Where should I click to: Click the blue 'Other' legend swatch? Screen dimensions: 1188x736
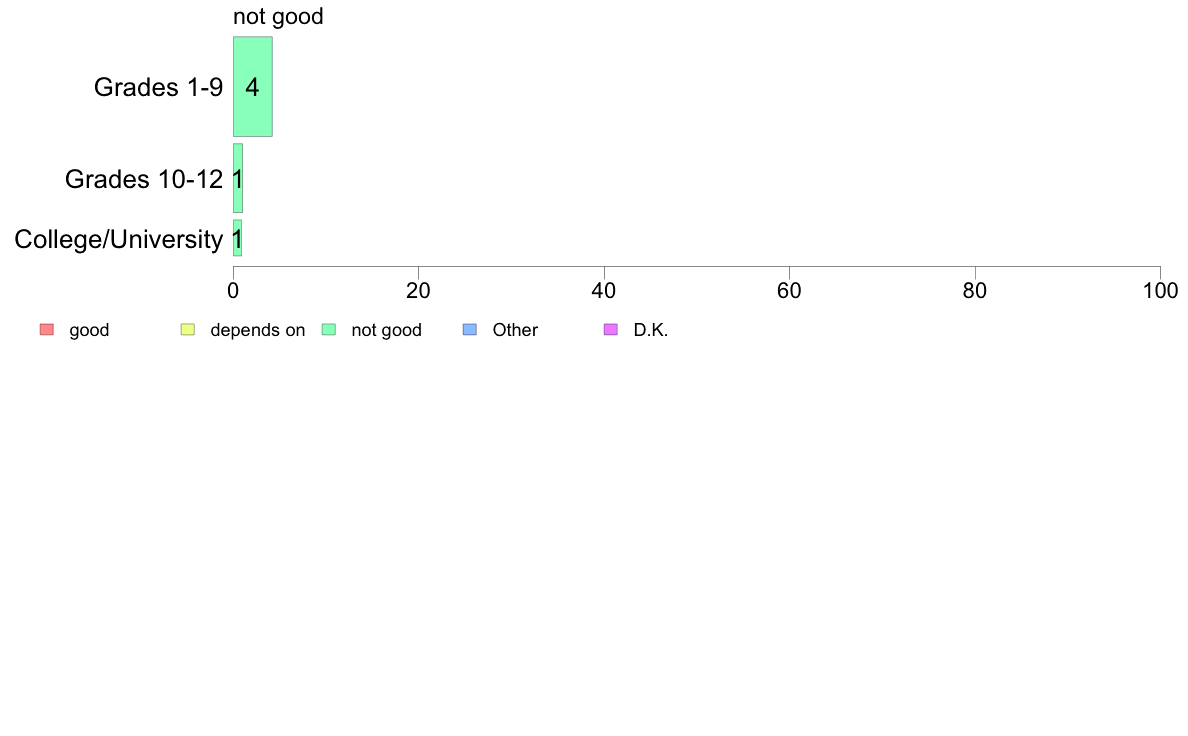point(470,330)
